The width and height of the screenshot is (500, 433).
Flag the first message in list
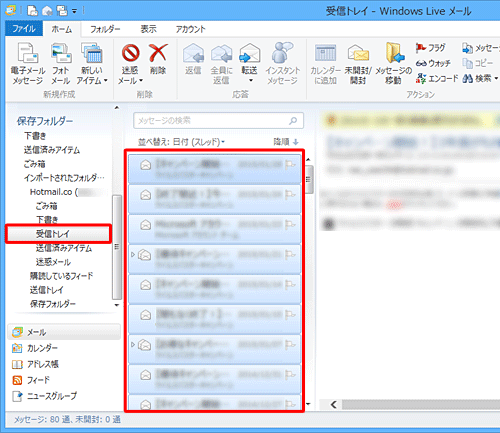tap(290, 165)
